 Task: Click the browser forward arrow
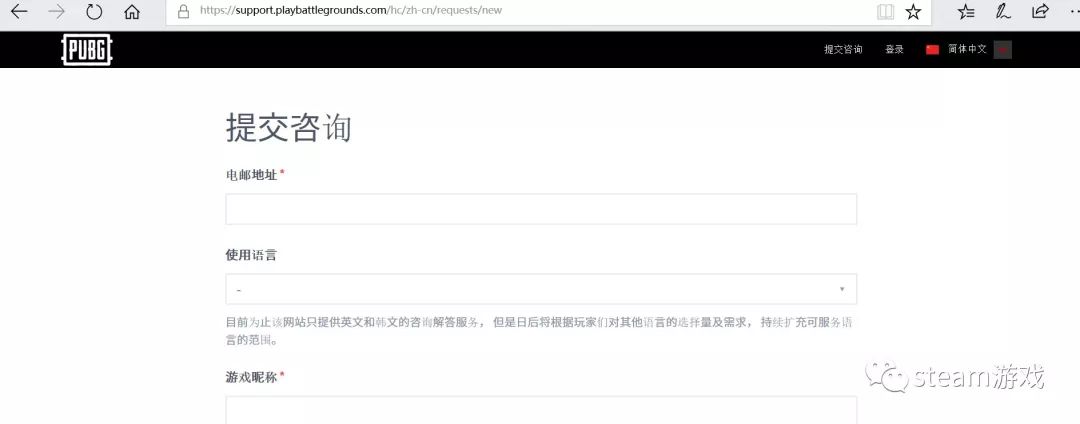pyautogui.click(x=56, y=12)
